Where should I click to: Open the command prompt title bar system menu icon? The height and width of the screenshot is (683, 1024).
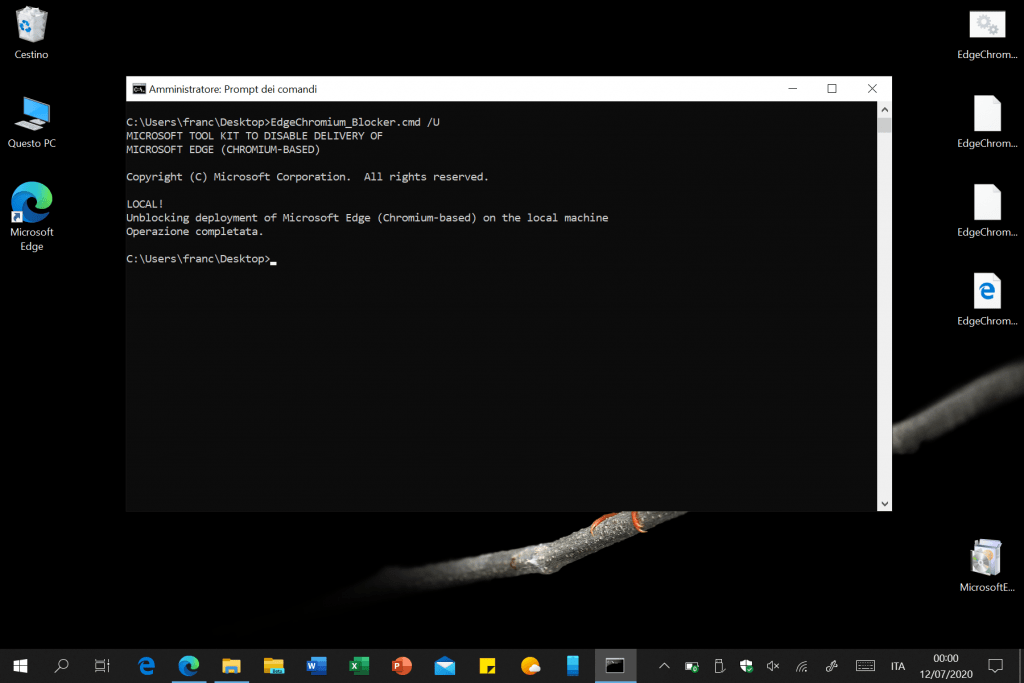click(139, 89)
